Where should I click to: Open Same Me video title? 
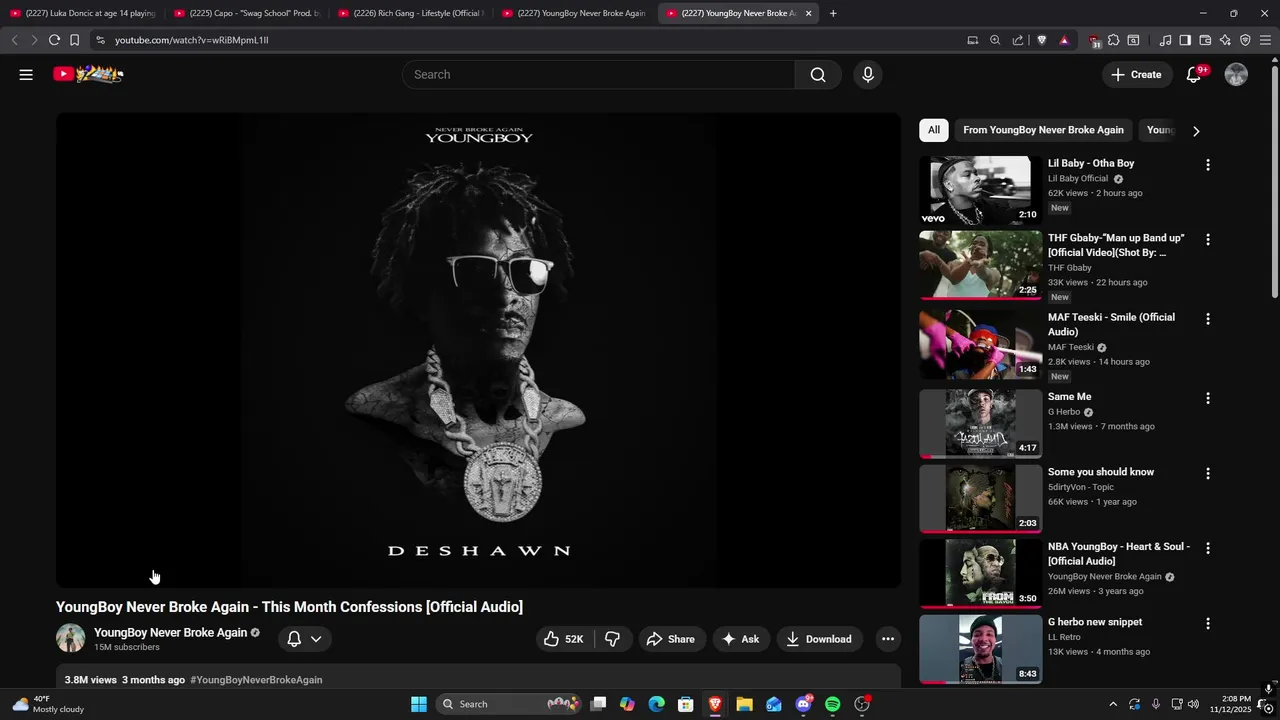tap(1069, 397)
